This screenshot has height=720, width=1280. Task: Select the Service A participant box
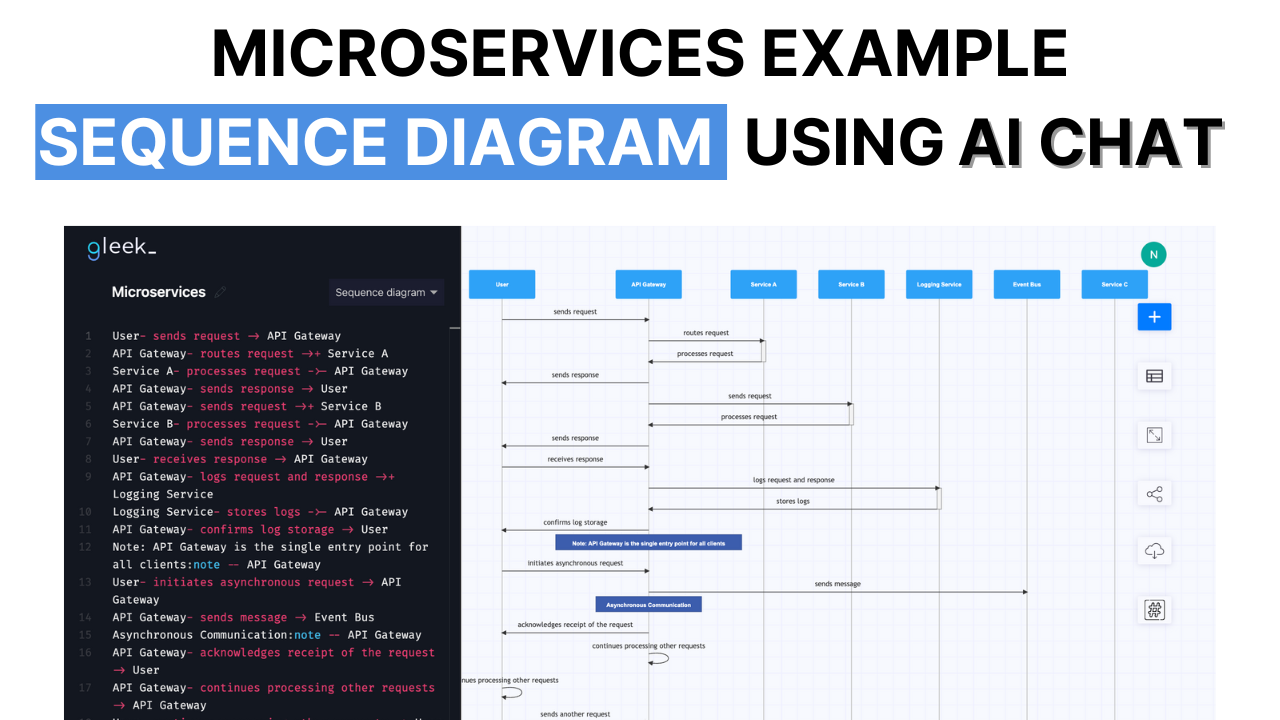point(763,284)
